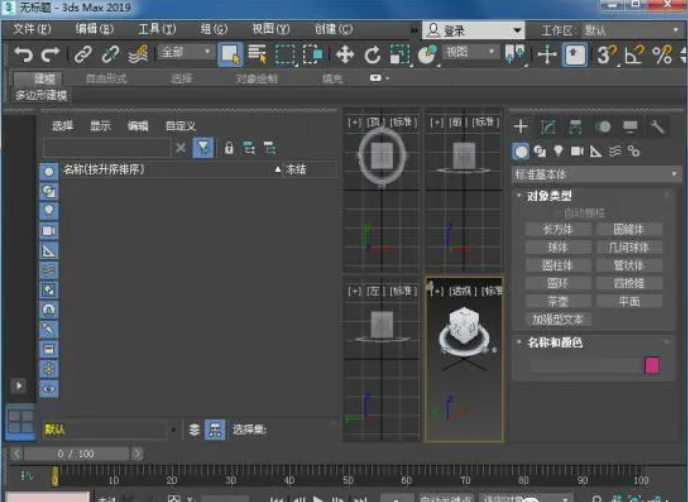Screen dimensions: 688x502
Task: Select the Rotate tool
Action: pos(372,55)
